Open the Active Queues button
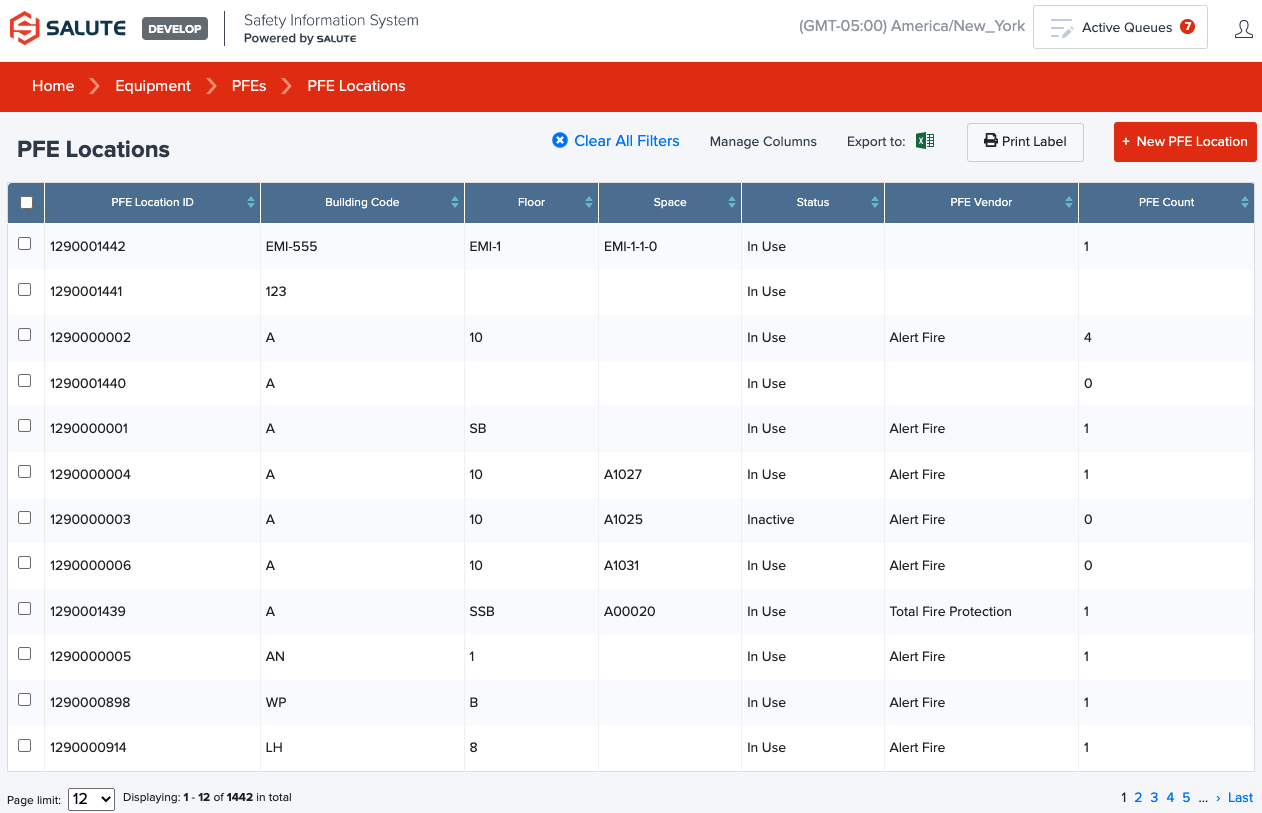1262x813 pixels. (x=1120, y=27)
